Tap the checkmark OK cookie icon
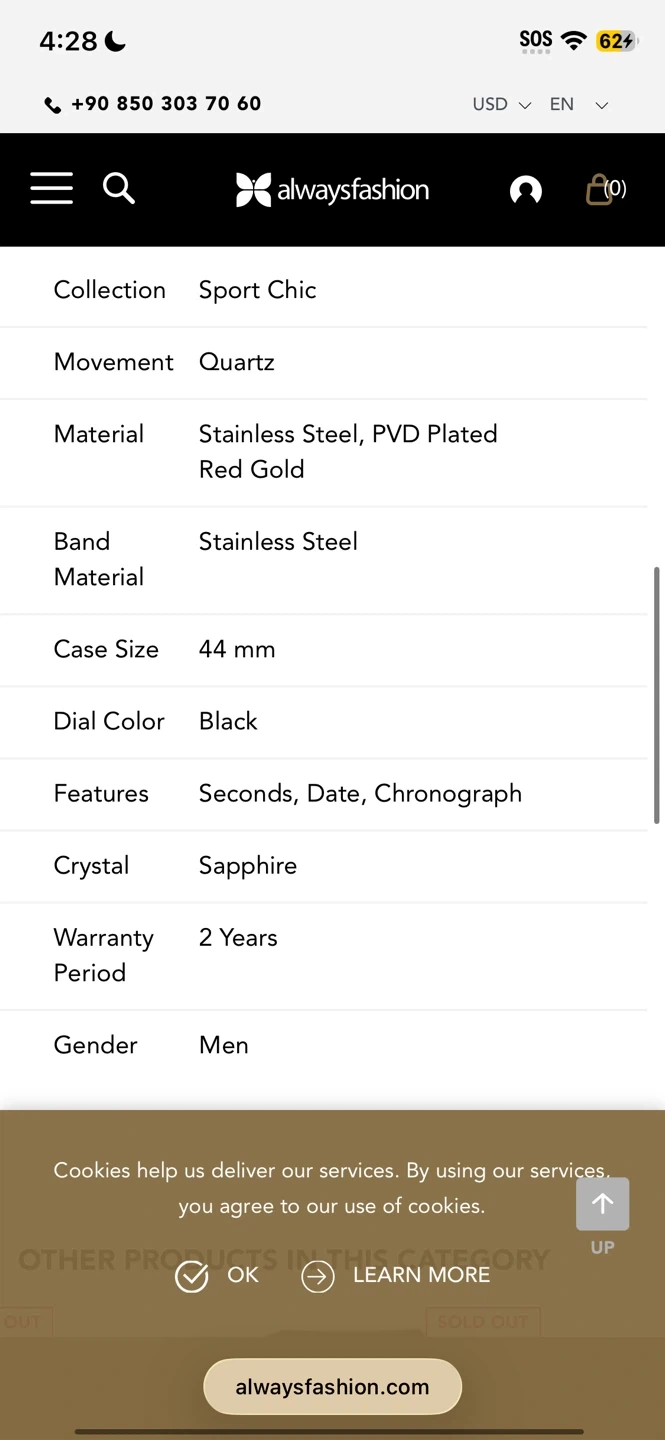 [191, 1276]
